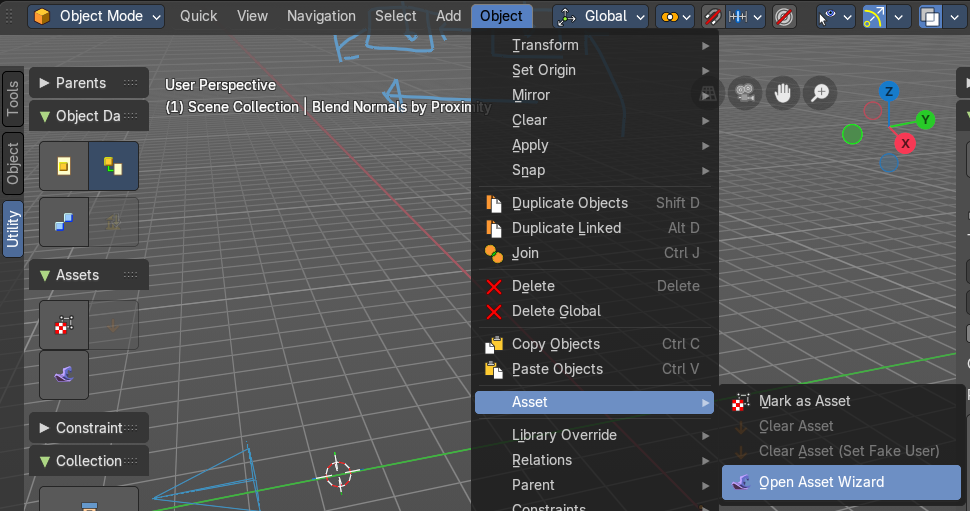Open the Apply submenu
This screenshot has width=970, height=511.
594,145
